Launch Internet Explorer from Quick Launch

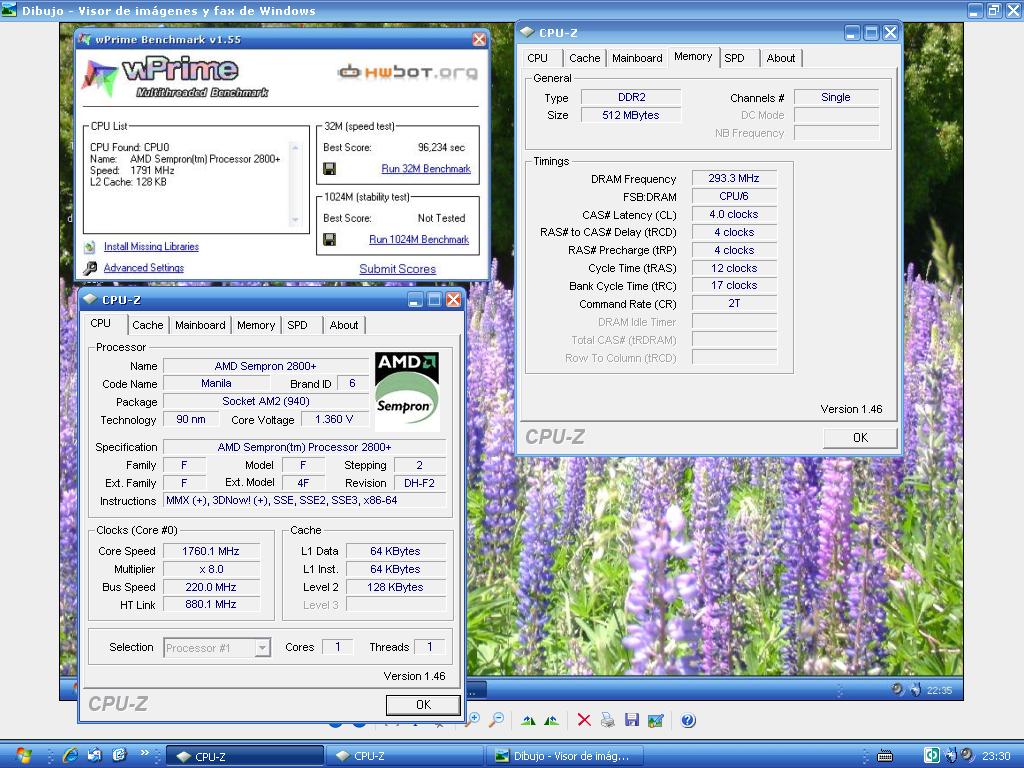click(70, 755)
